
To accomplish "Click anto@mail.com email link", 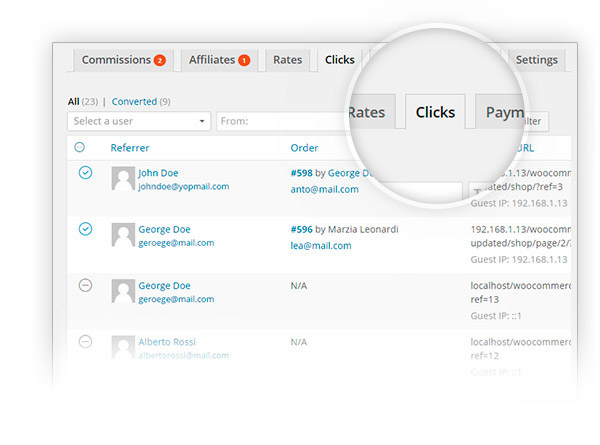I will point(324,189).
